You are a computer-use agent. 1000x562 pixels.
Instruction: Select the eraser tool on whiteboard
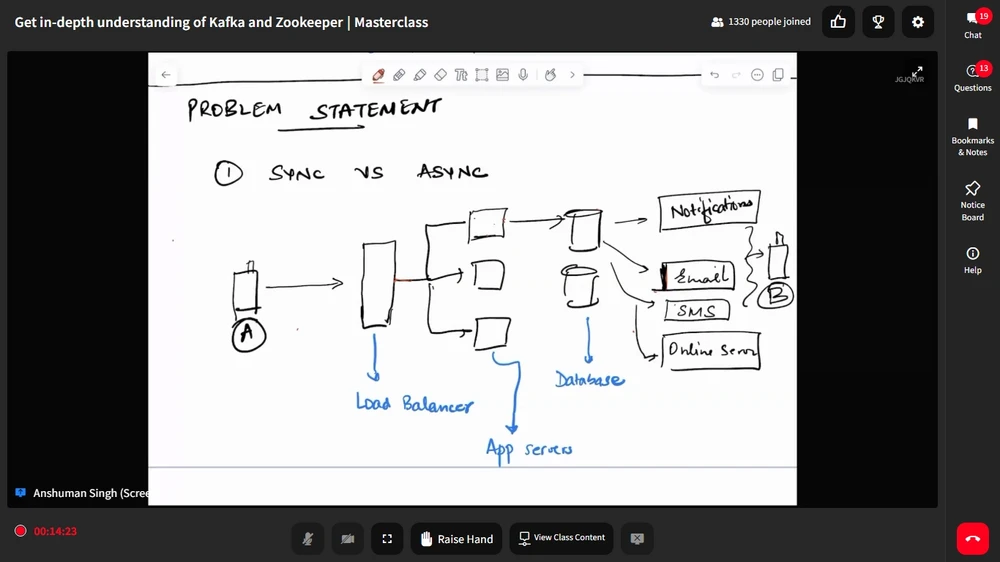[440, 75]
